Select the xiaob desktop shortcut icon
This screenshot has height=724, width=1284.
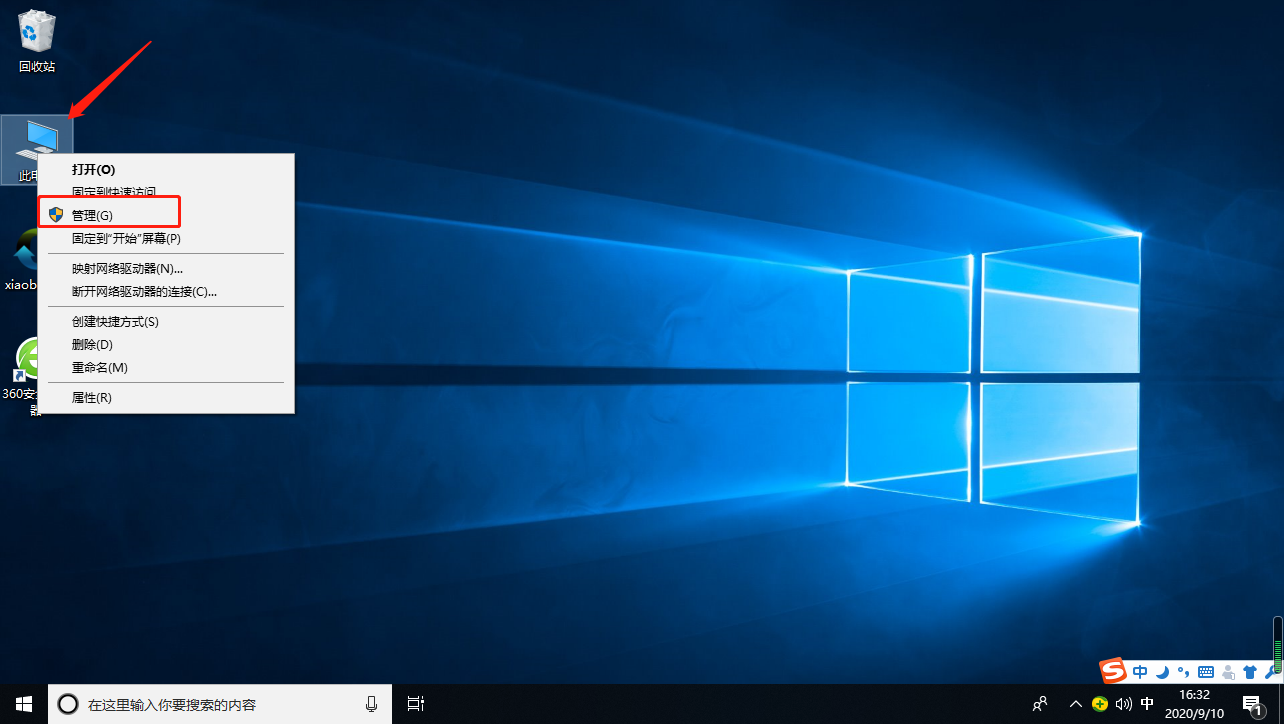click(x=20, y=258)
